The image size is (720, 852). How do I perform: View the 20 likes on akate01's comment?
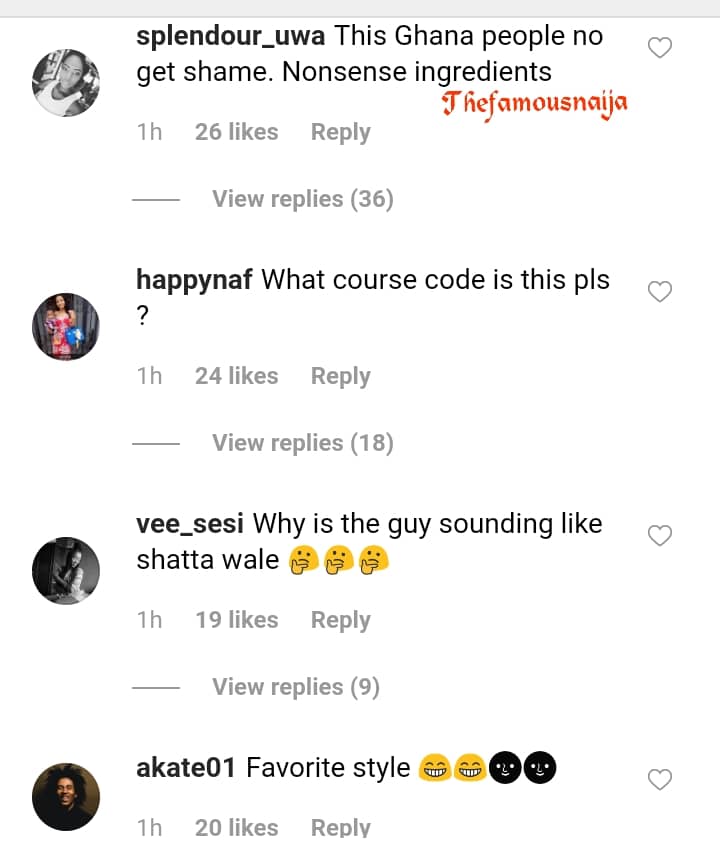tap(236, 827)
